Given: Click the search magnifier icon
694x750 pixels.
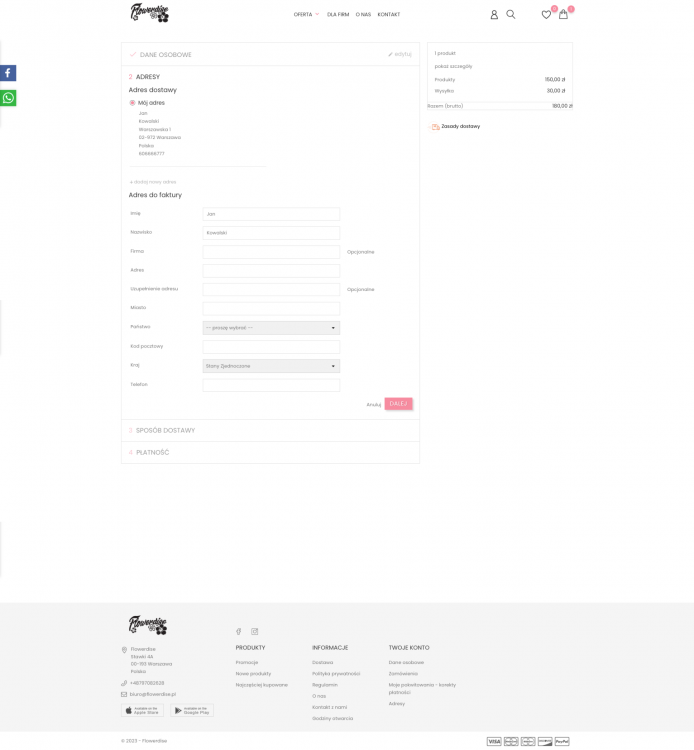Looking at the screenshot, I should 511,15.
